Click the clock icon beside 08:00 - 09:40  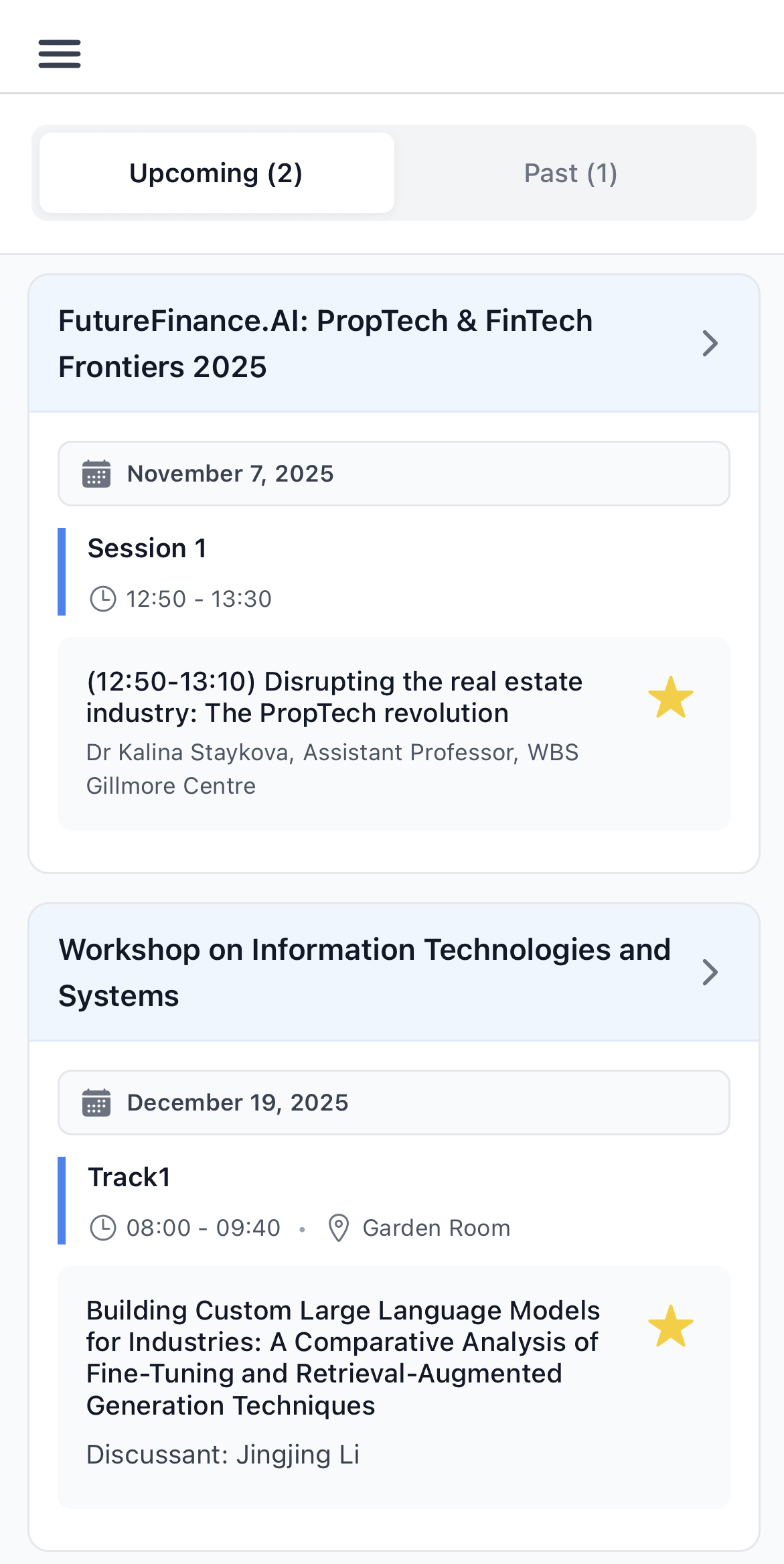[103, 1228]
